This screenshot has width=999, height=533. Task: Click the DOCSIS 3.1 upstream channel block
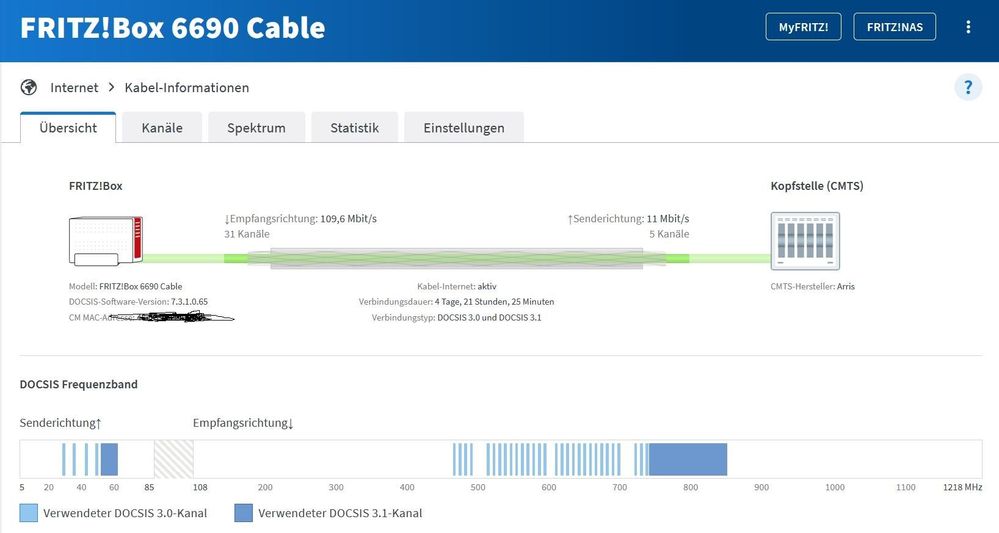[x=109, y=459]
